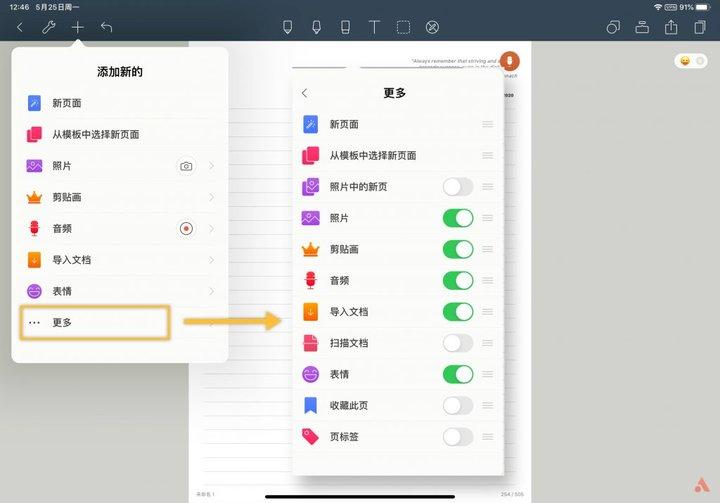Disable the 照片 switch in 更多 panel

pyautogui.click(x=458, y=218)
